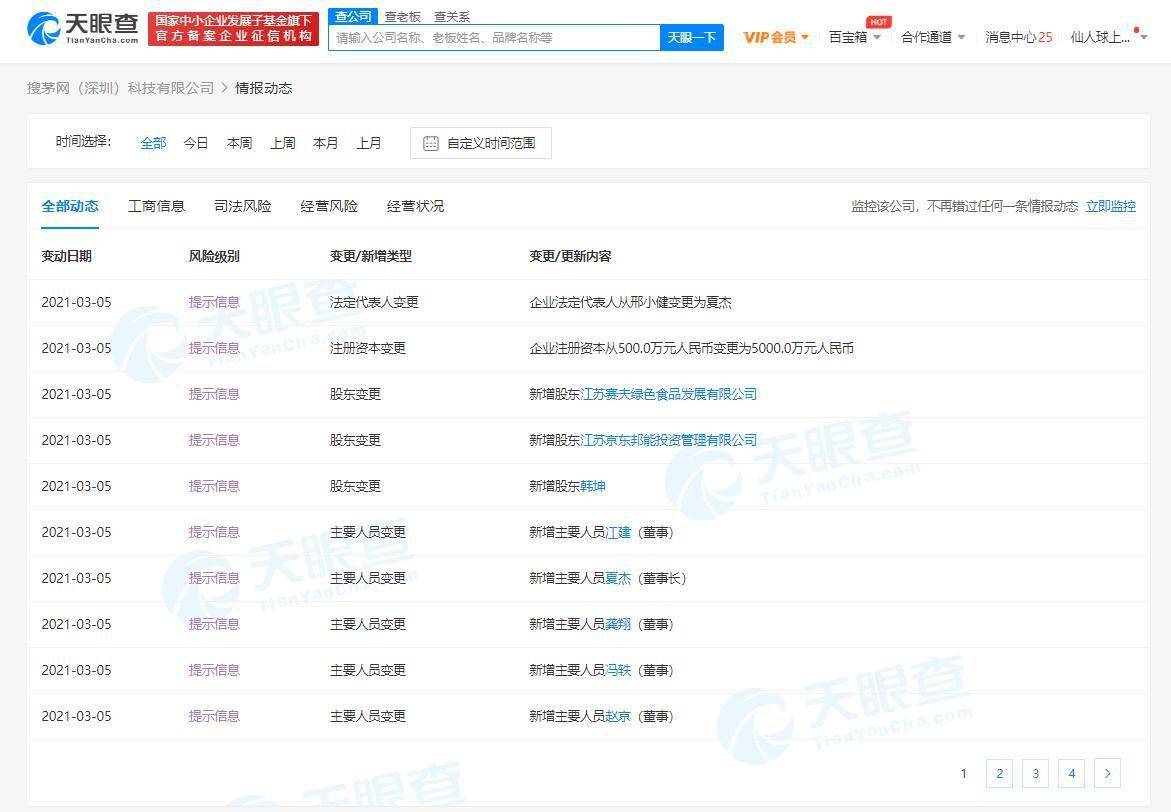The height and width of the screenshot is (812, 1171).
Task: Click 法定代表人变更 type cell
Action: pyautogui.click(x=374, y=303)
